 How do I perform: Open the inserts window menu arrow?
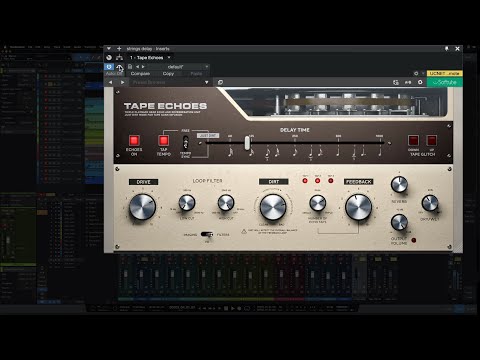[109, 49]
